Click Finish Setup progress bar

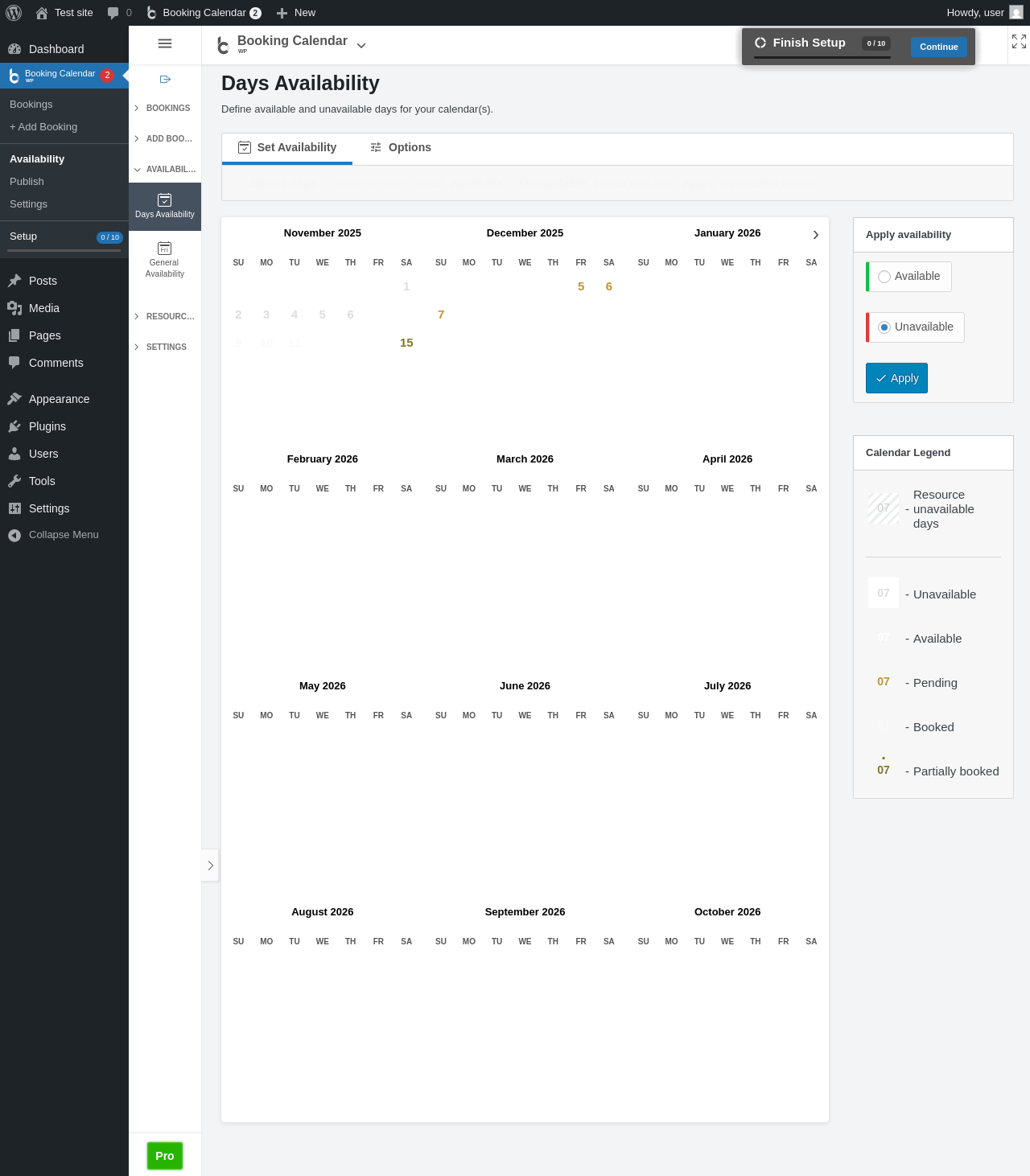[822, 58]
